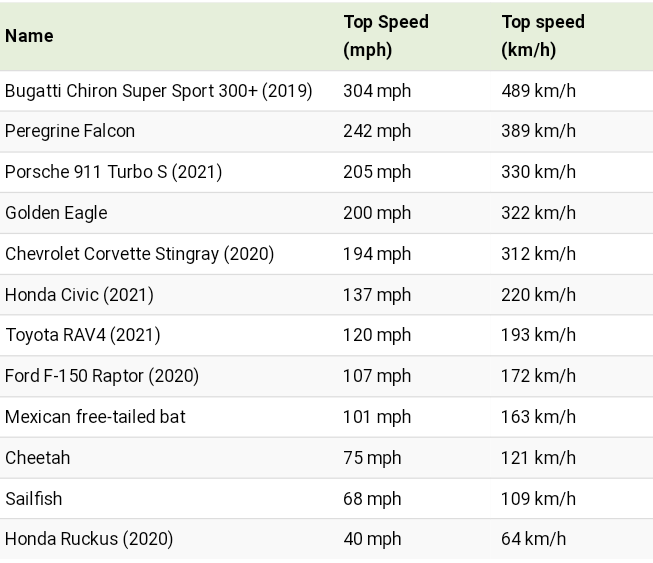This screenshot has height=563, width=653.
Task: Click the Name column header
Action: (29, 36)
